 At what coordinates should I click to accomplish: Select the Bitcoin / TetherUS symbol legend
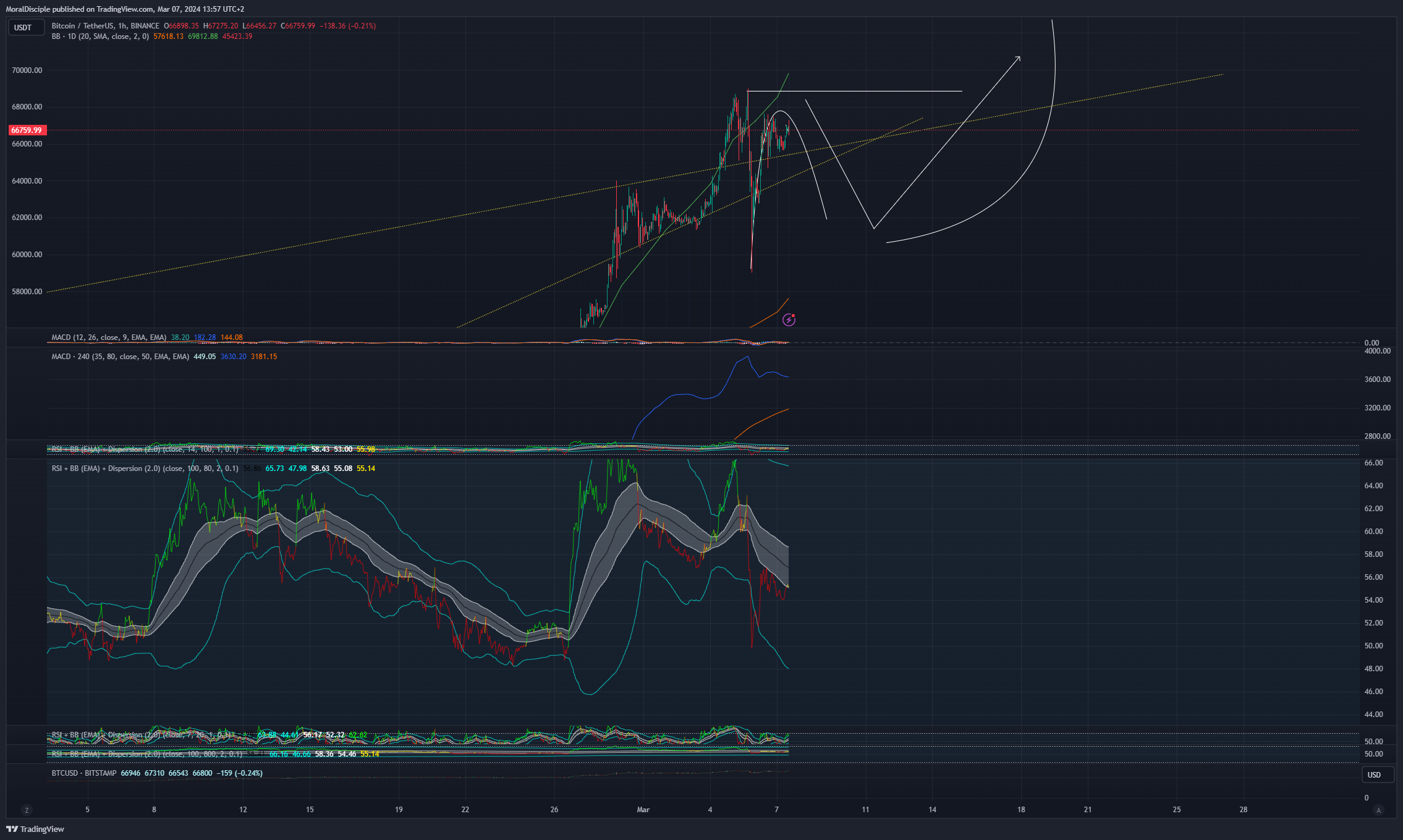pyautogui.click(x=106, y=26)
